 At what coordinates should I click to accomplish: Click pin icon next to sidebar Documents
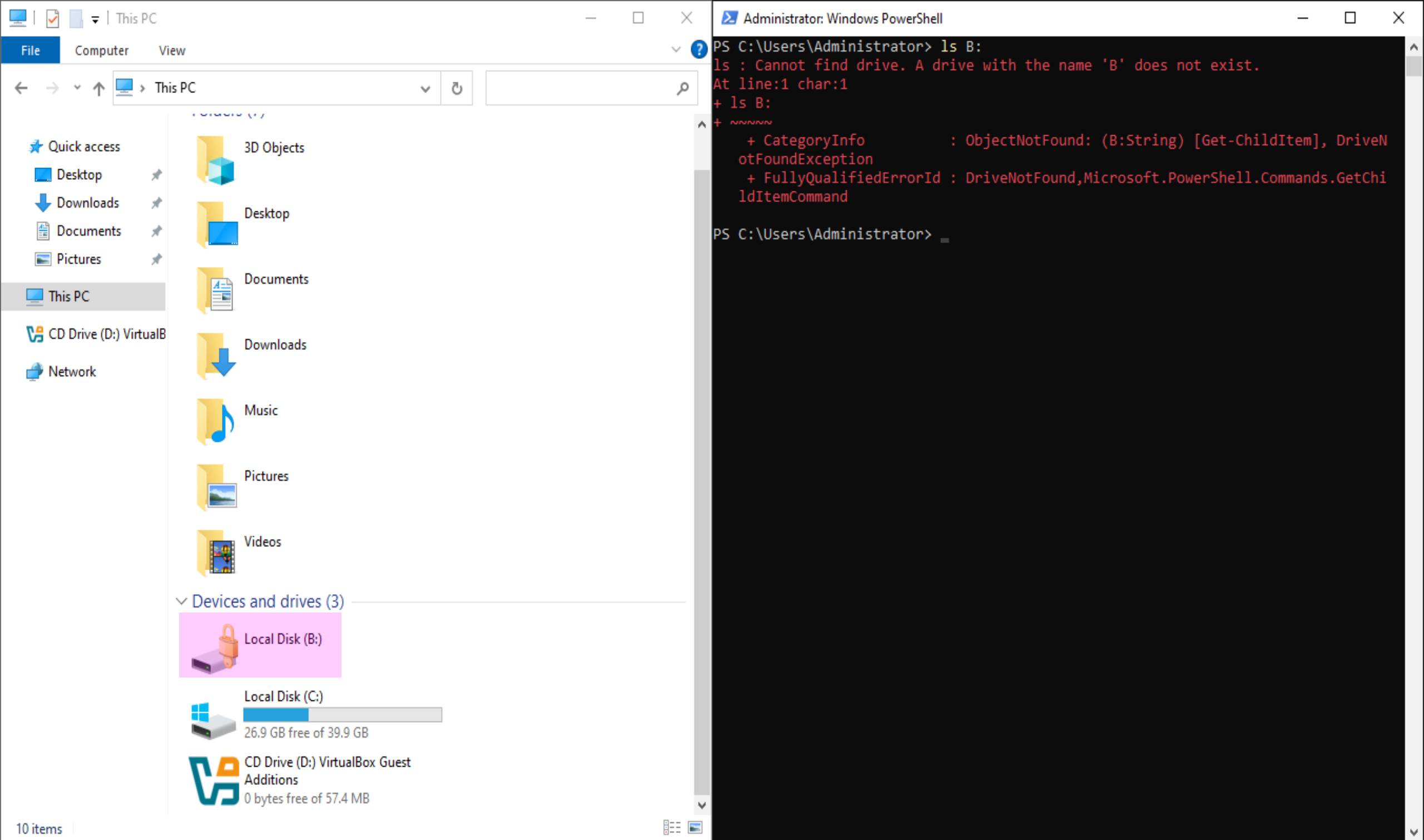tap(157, 231)
